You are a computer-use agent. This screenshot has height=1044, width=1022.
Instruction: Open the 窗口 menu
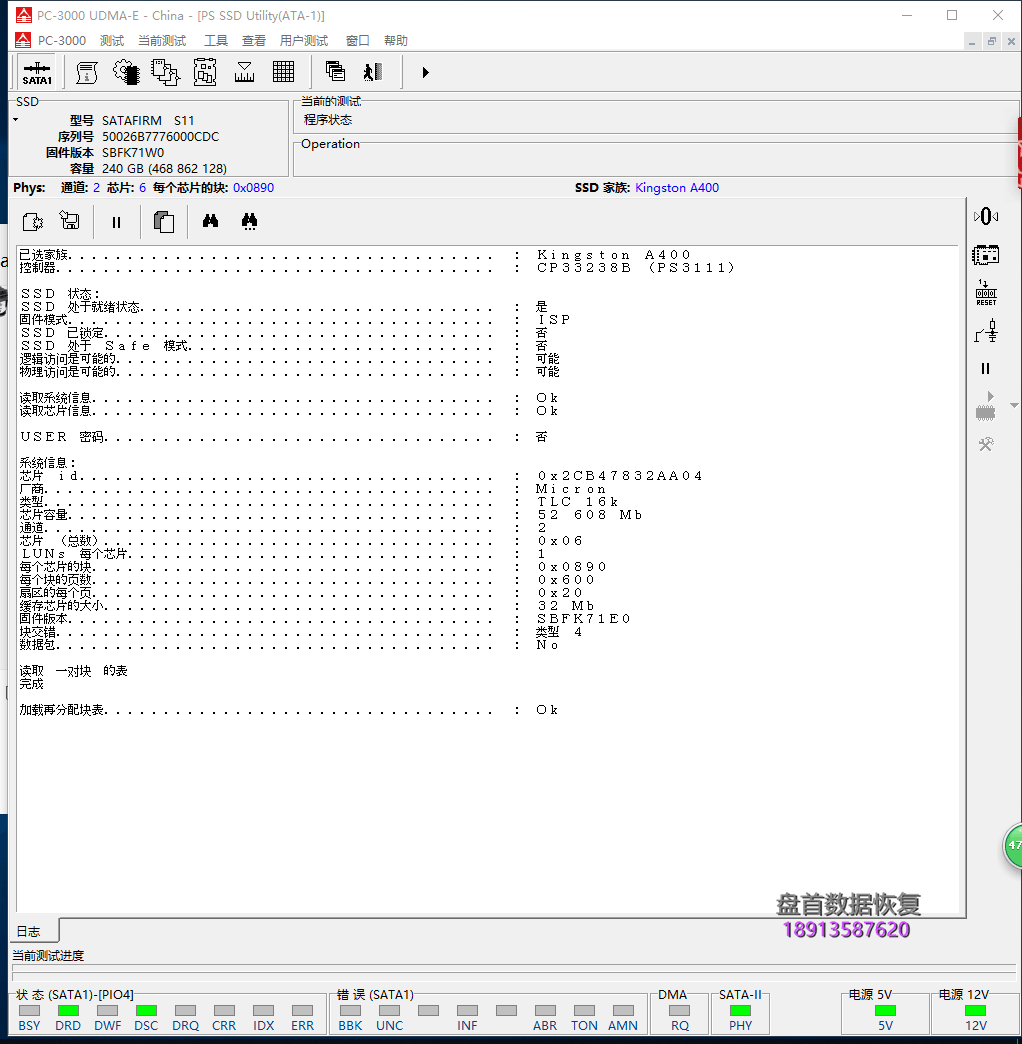pyautogui.click(x=358, y=41)
